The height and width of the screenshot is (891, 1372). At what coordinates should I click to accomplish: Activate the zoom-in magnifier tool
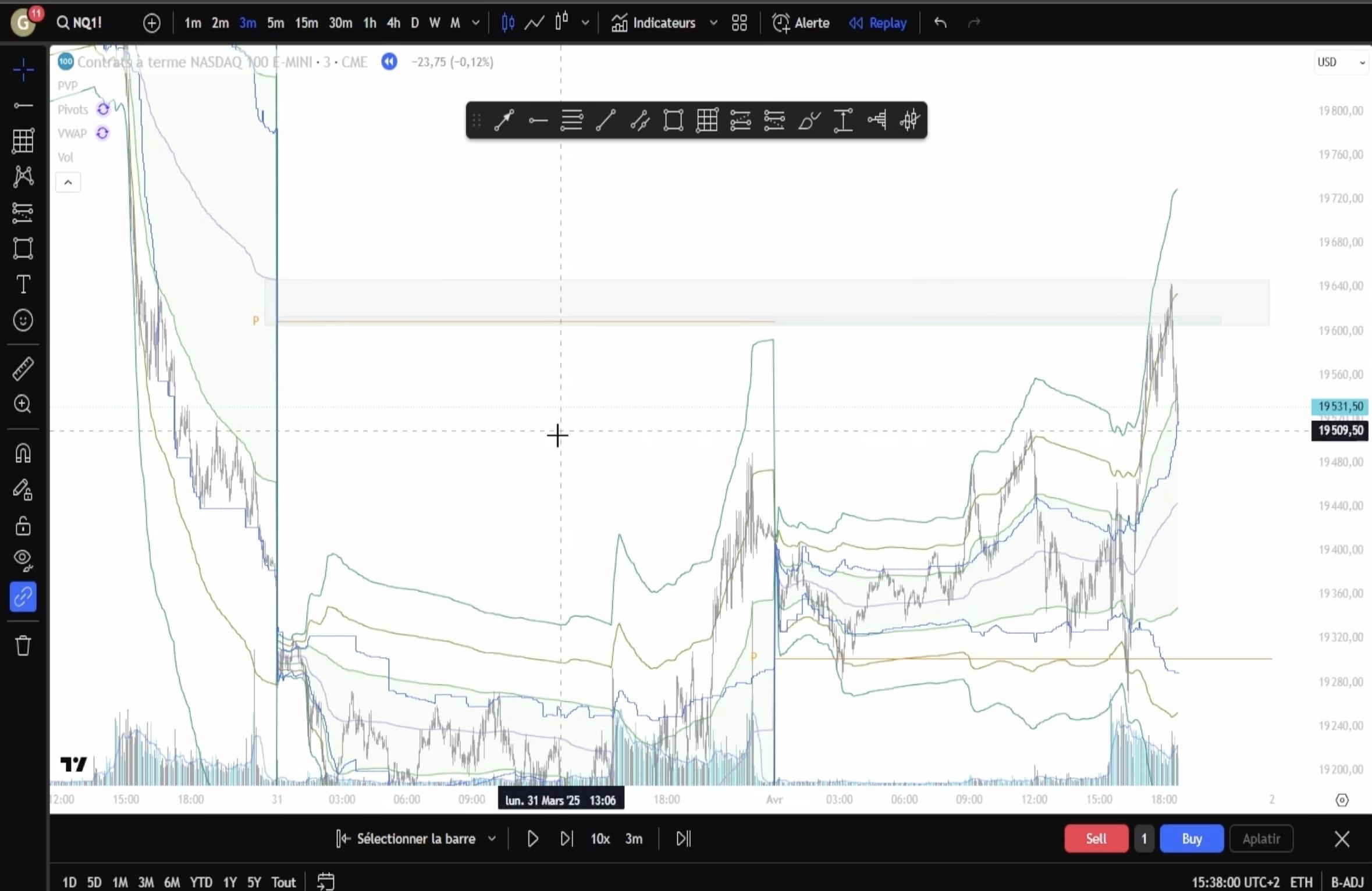[x=23, y=404]
